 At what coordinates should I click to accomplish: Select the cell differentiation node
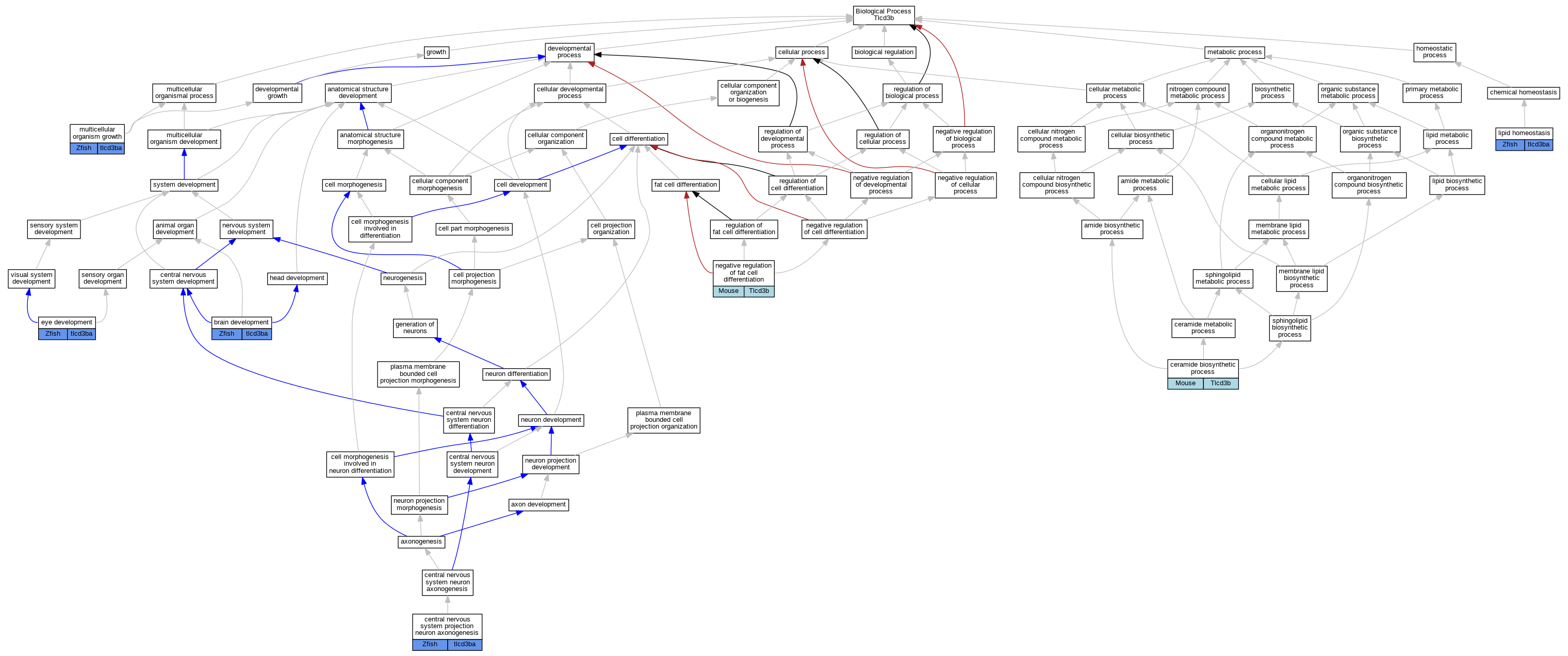pyautogui.click(x=638, y=139)
